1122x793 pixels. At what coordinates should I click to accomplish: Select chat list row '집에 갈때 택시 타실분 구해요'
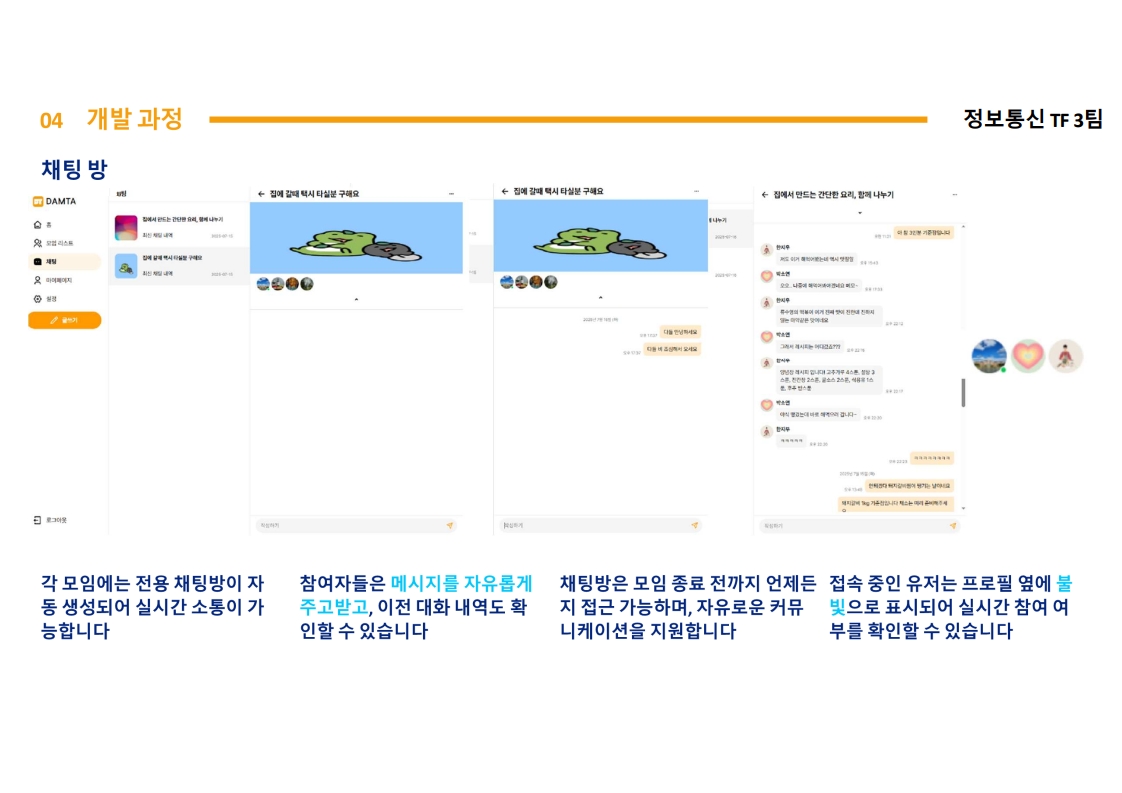coord(179,266)
